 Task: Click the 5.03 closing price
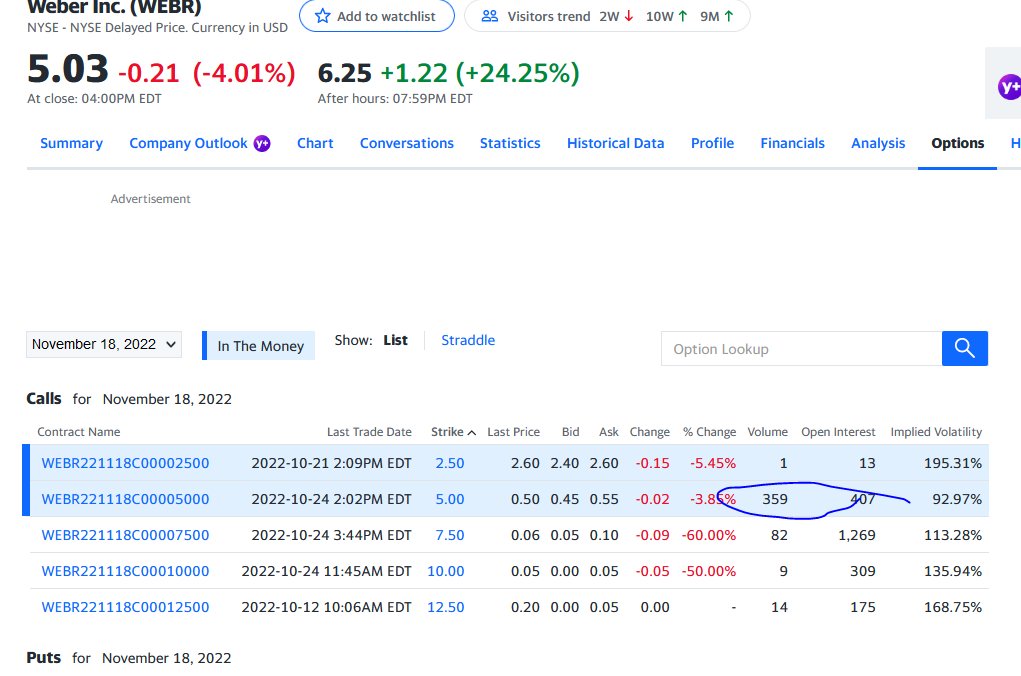click(x=68, y=69)
